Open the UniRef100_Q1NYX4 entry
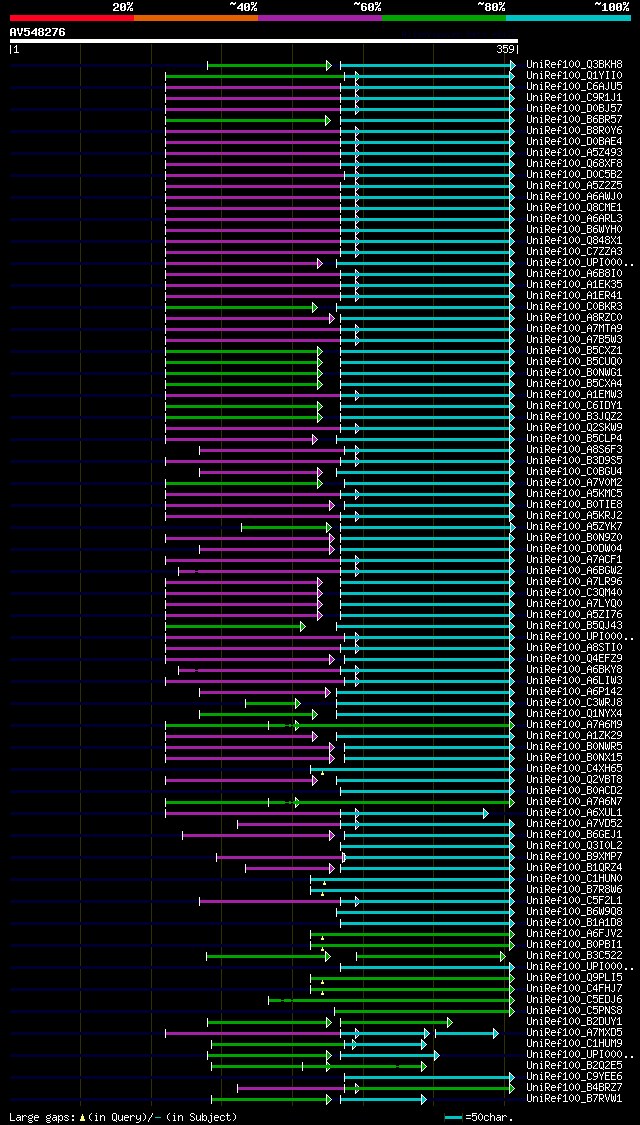 click(574, 714)
